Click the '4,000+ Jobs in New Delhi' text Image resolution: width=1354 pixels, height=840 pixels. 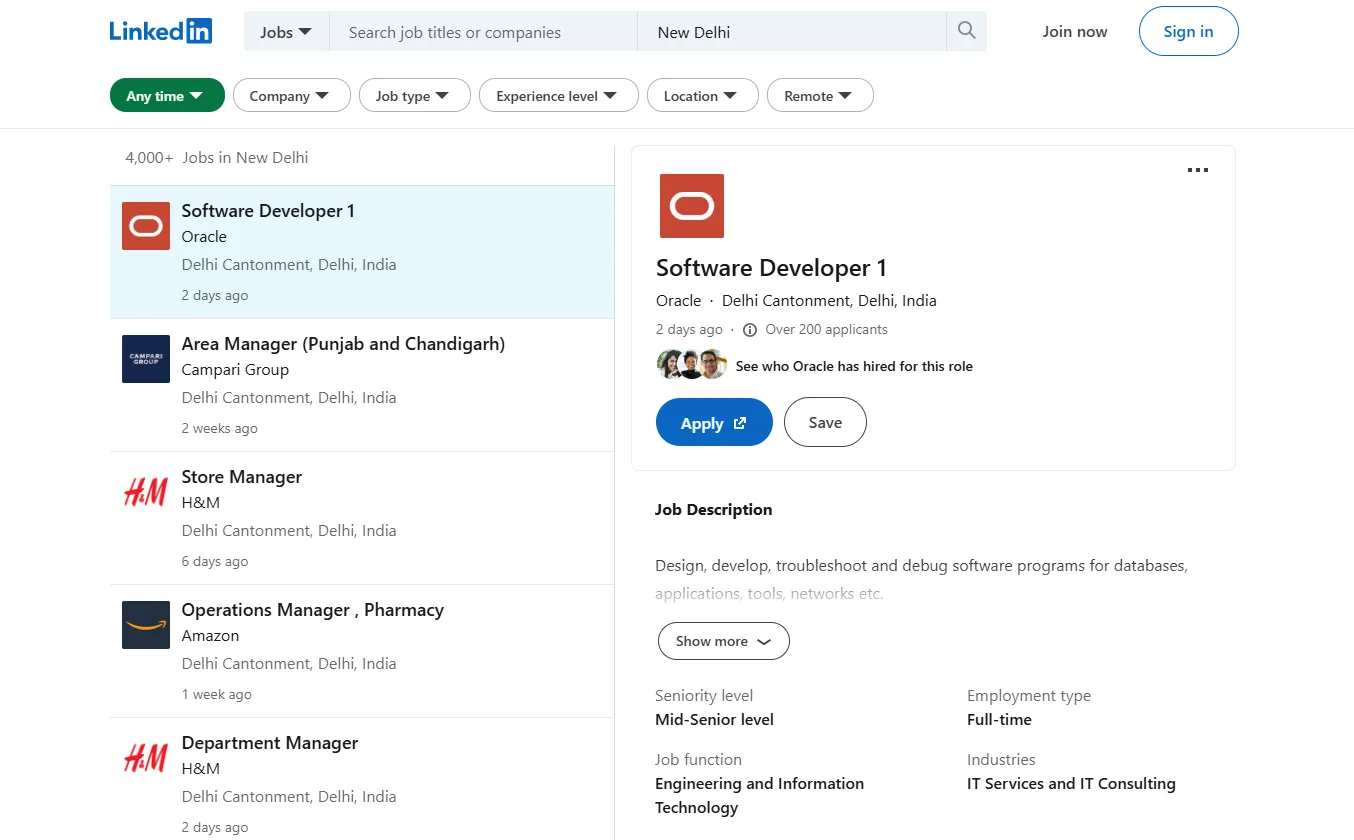tap(217, 157)
